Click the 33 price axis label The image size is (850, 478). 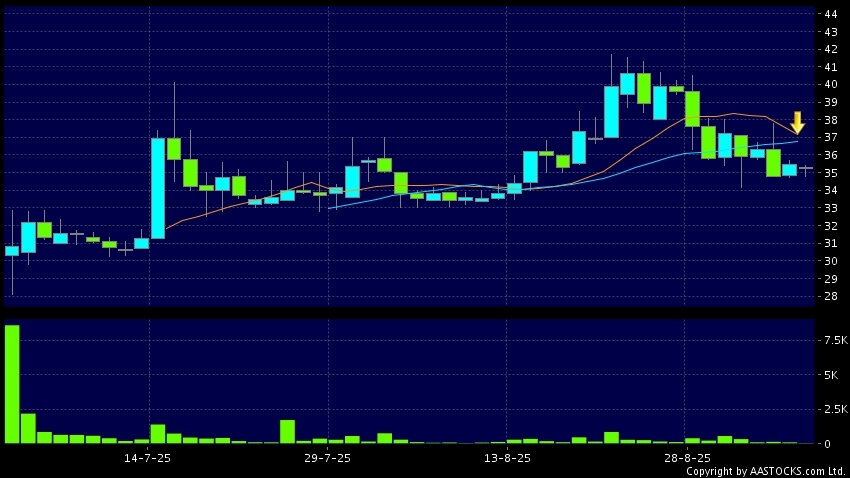(830, 208)
